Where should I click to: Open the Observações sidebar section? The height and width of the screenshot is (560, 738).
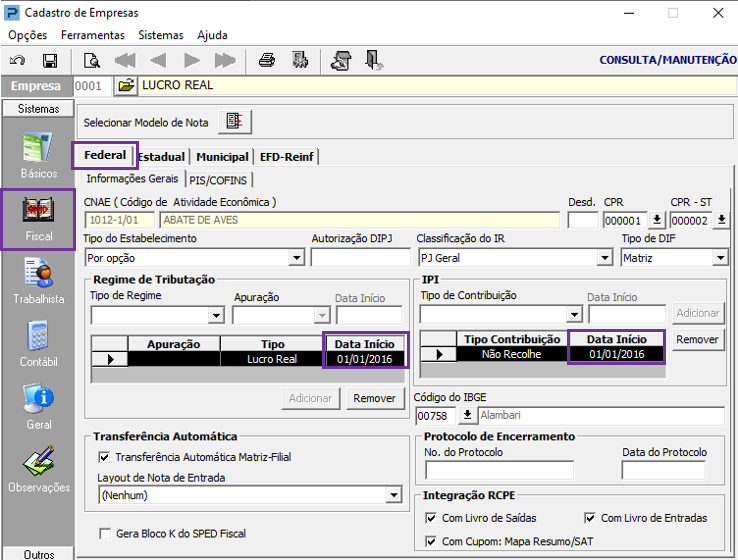coord(39,469)
